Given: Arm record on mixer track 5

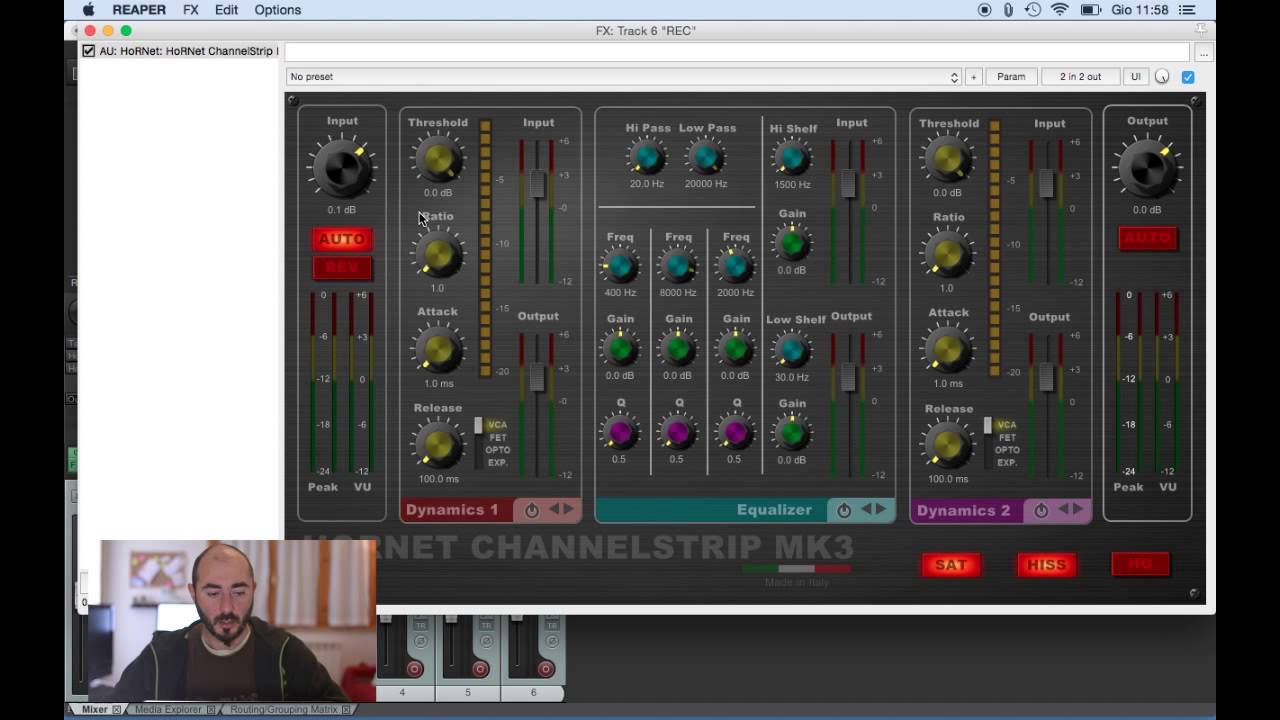Looking at the screenshot, I should [480, 668].
